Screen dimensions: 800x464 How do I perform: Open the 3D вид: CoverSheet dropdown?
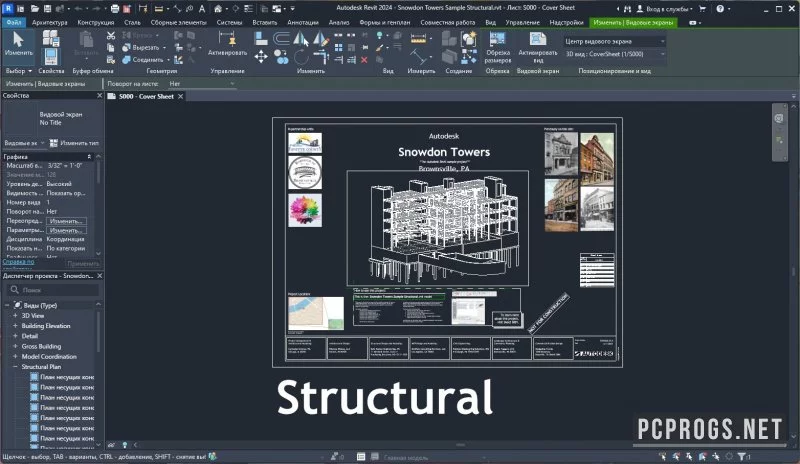[x=614, y=54]
